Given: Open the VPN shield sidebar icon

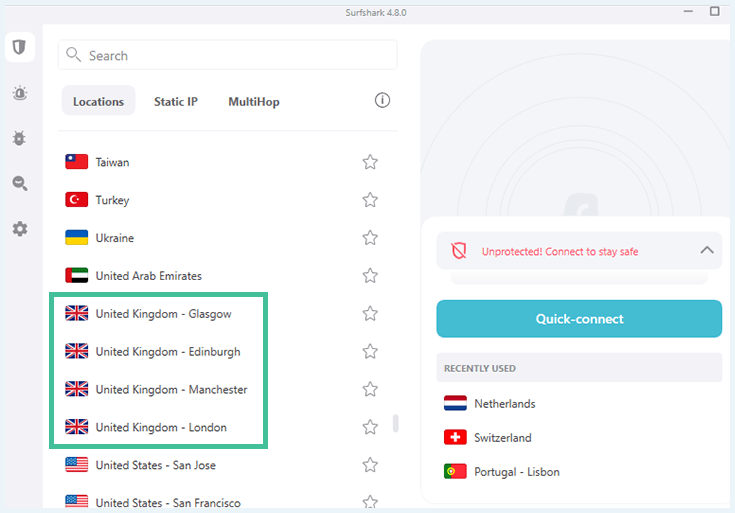Looking at the screenshot, I should tap(20, 47).
